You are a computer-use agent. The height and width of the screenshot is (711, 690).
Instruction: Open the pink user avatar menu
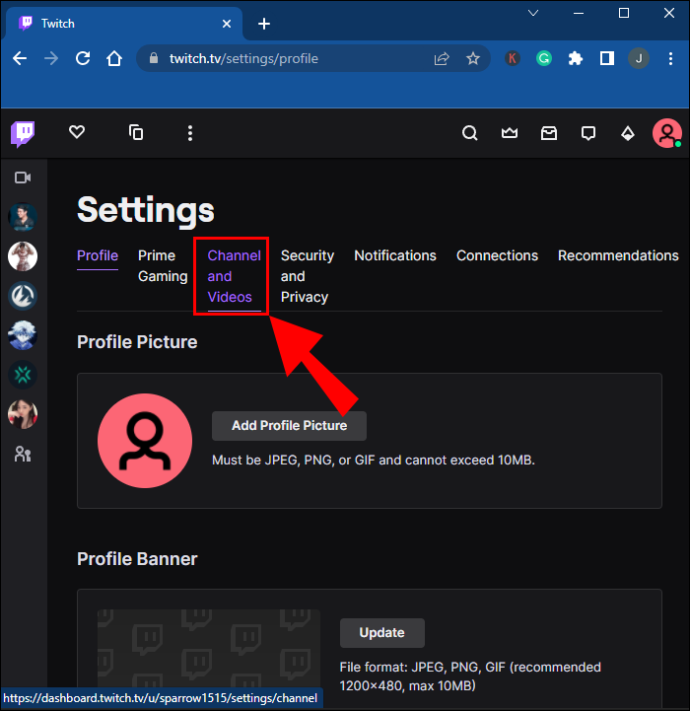point(667,133)
